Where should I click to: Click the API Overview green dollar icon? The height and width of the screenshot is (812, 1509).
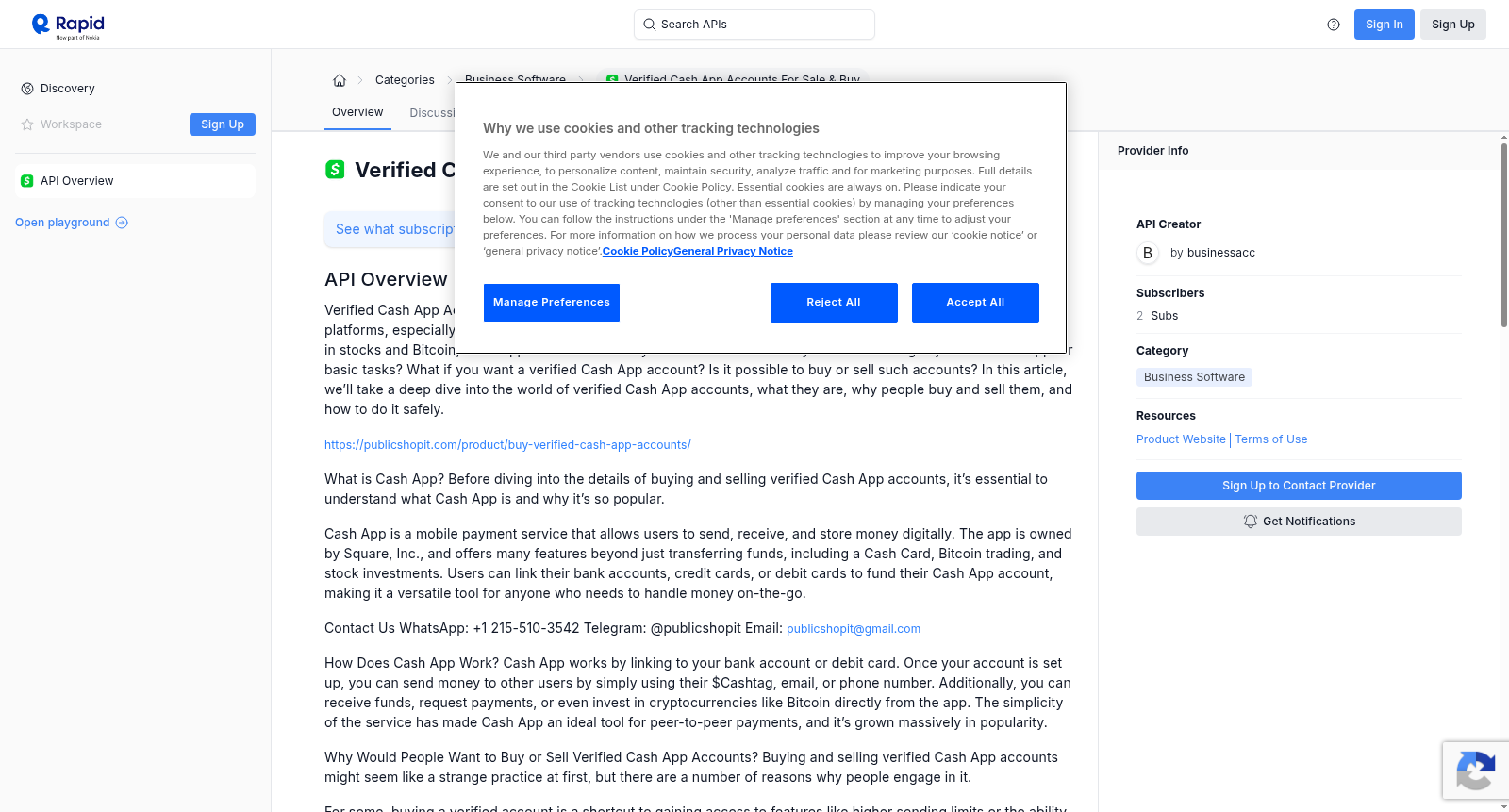tap(27, 181)
